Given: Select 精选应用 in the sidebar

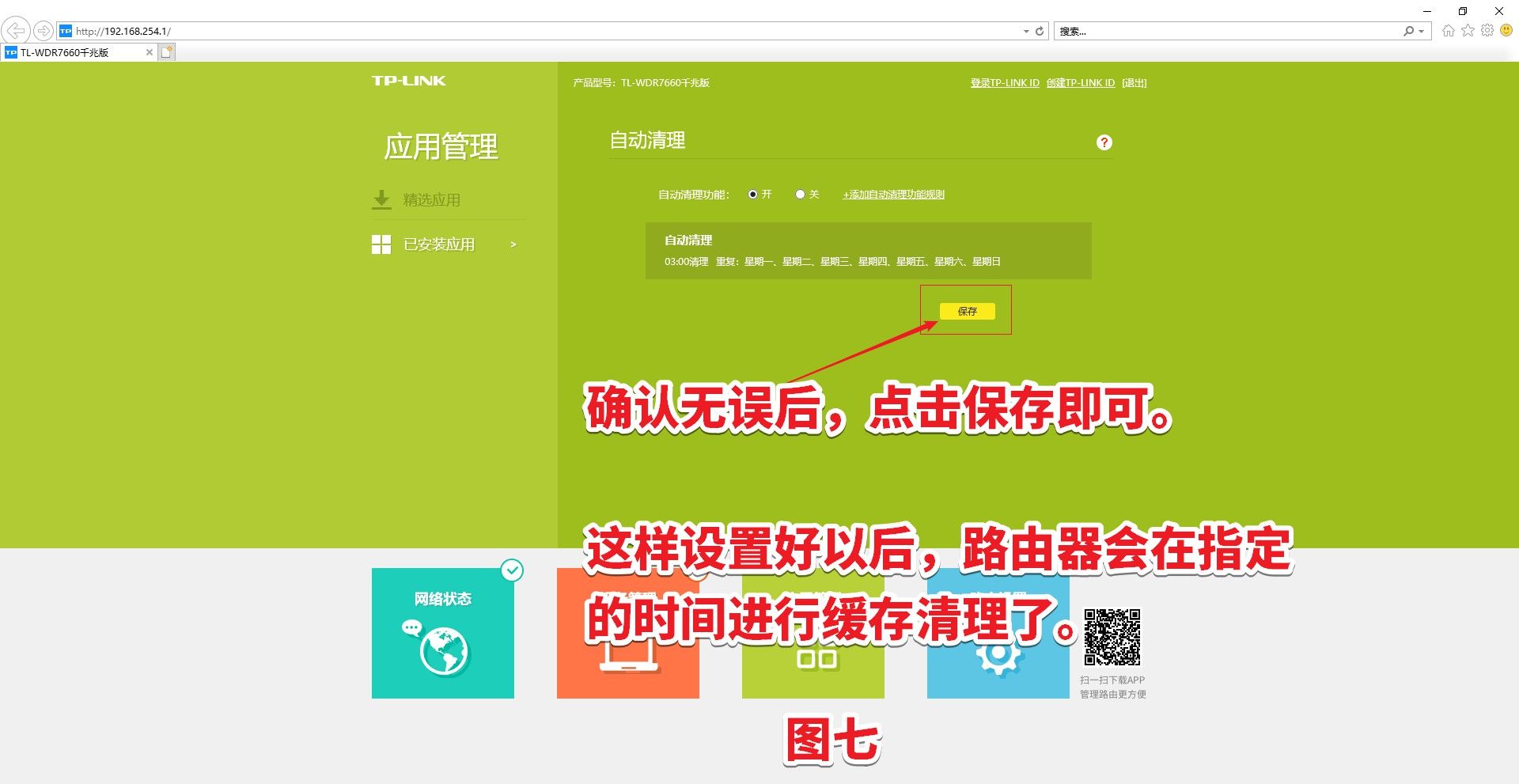Looking at the screenshot, I should tap(431, 200).
